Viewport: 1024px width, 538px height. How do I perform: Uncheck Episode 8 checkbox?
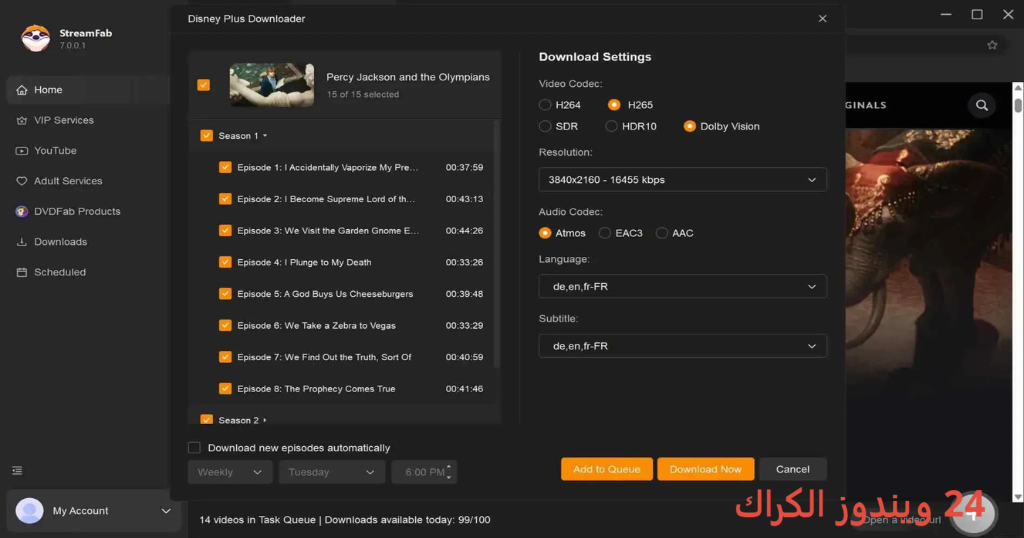pyautogui.click(x=225, y=388)
